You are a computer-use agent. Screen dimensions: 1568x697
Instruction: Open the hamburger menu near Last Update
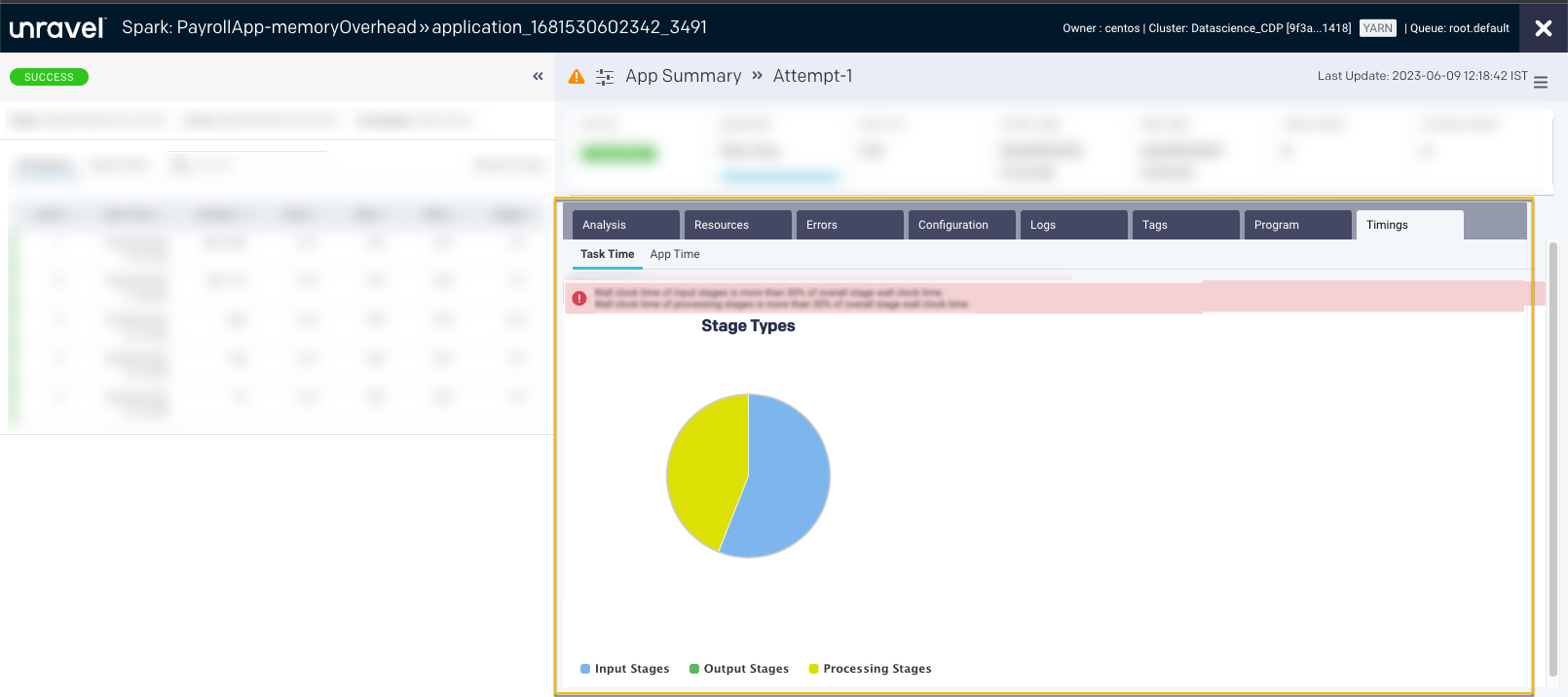1541,83
